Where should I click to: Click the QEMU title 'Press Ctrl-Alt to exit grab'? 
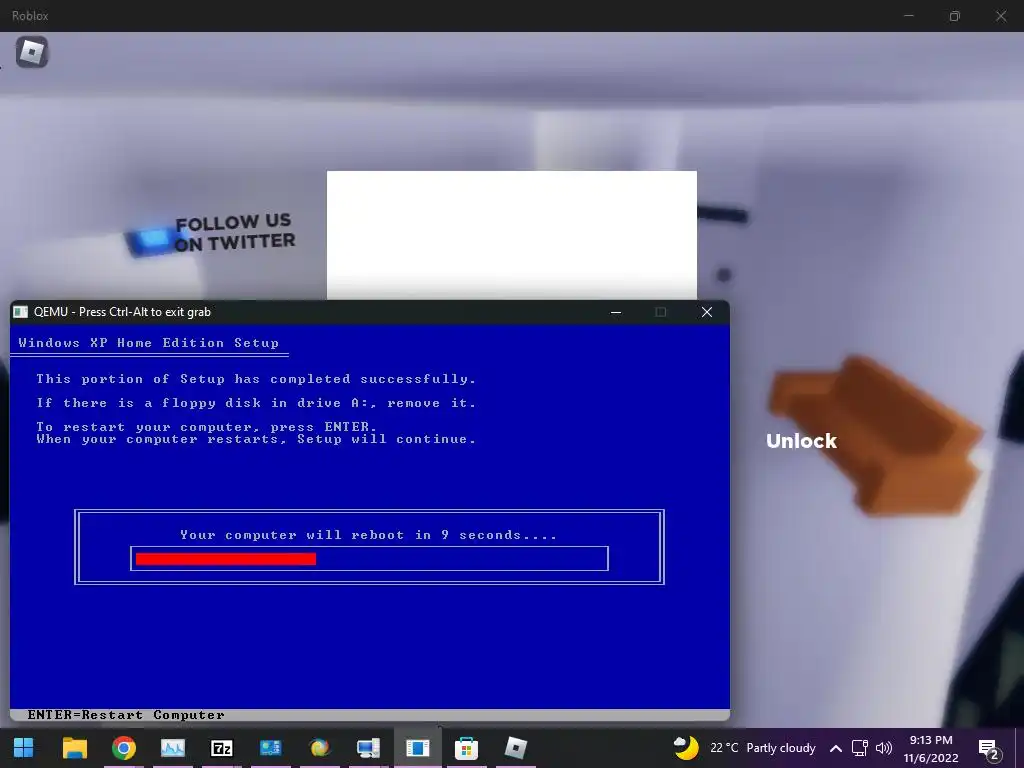point(144,312)
